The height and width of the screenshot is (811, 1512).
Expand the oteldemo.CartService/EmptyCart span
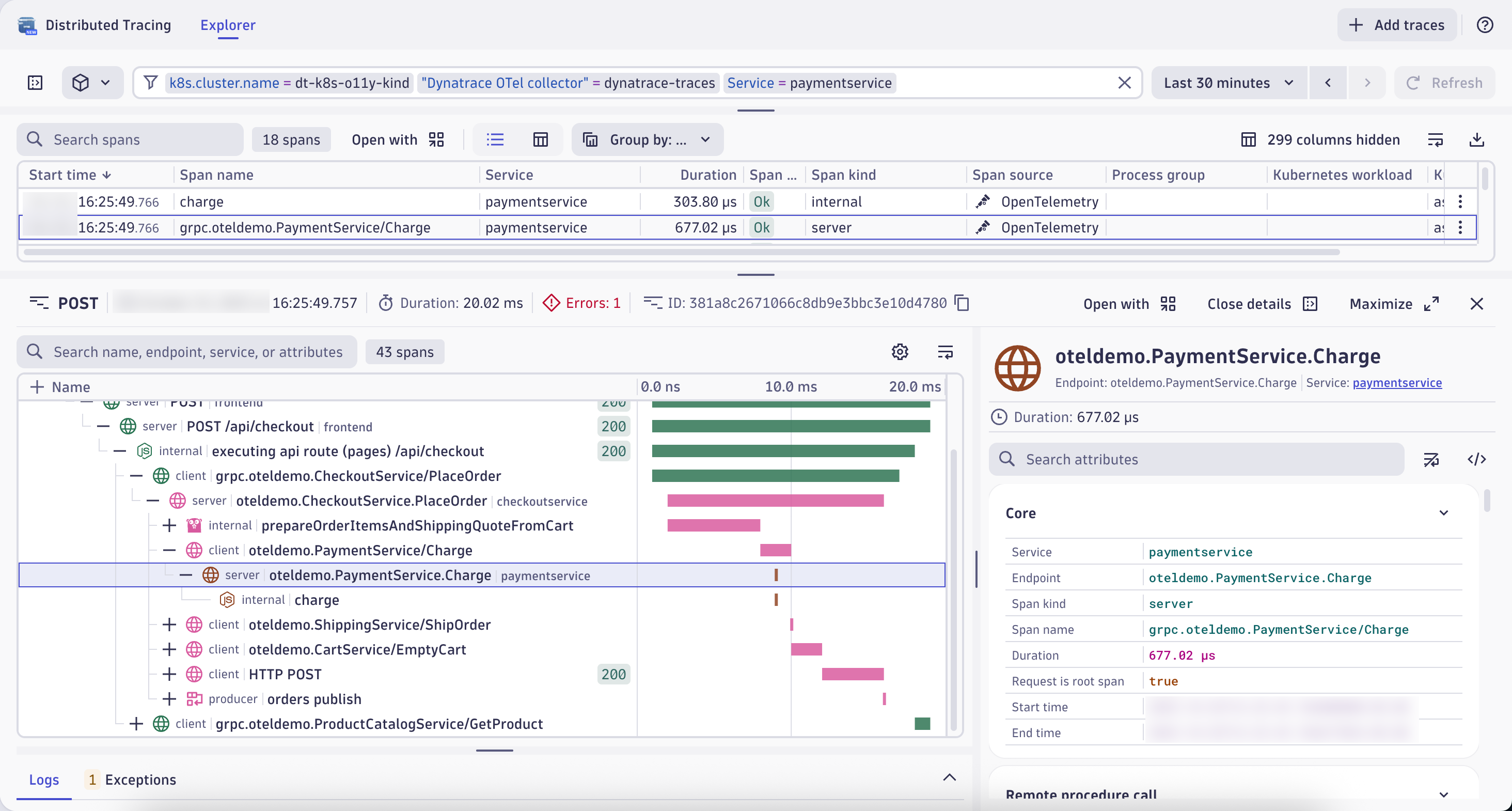tap(169, 649)
